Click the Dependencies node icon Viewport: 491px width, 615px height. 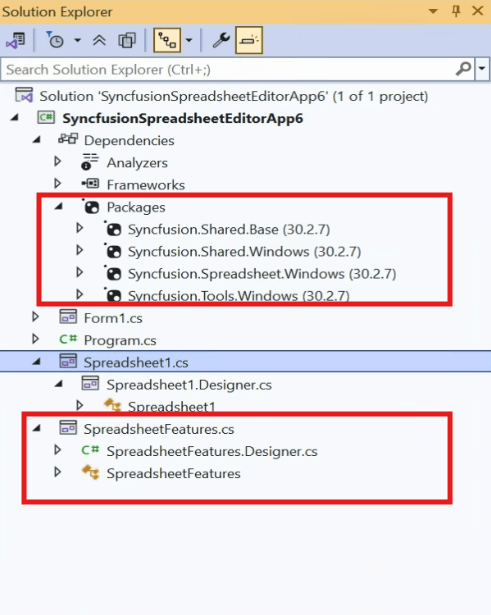pos(68,139)
